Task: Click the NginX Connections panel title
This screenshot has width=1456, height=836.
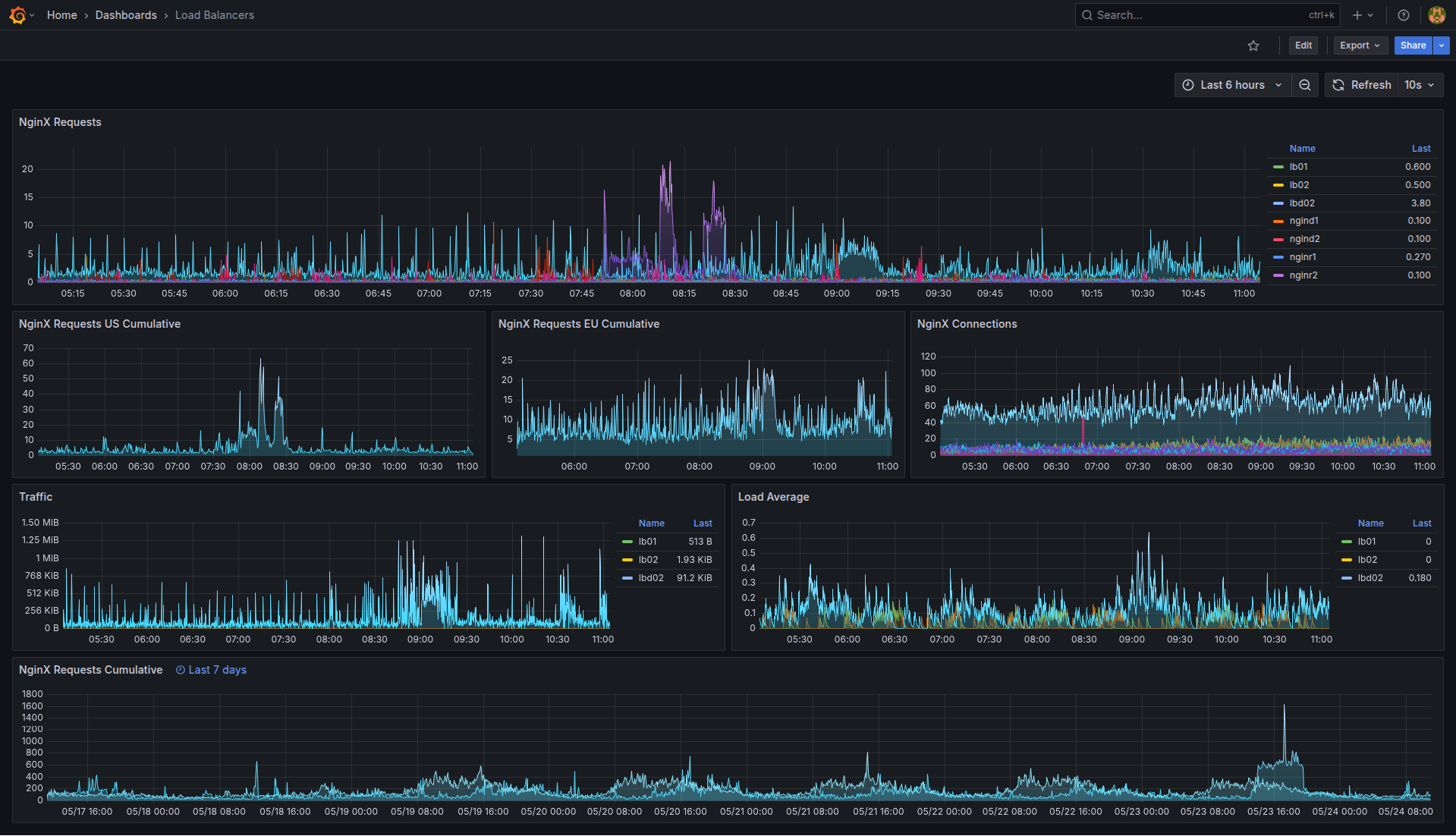Action: click(967, 324)
